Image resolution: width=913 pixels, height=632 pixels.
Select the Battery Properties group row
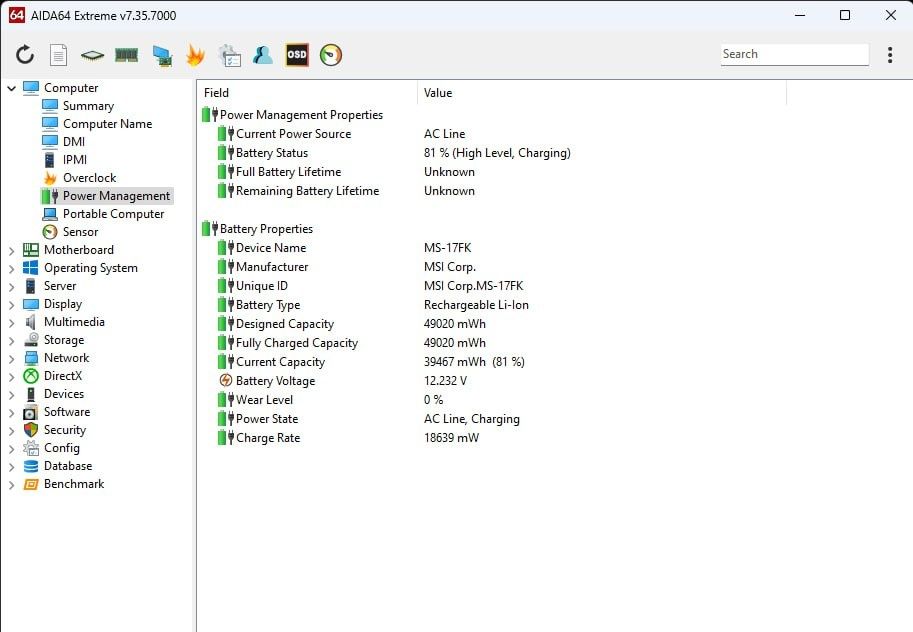[x=257, y=229]
